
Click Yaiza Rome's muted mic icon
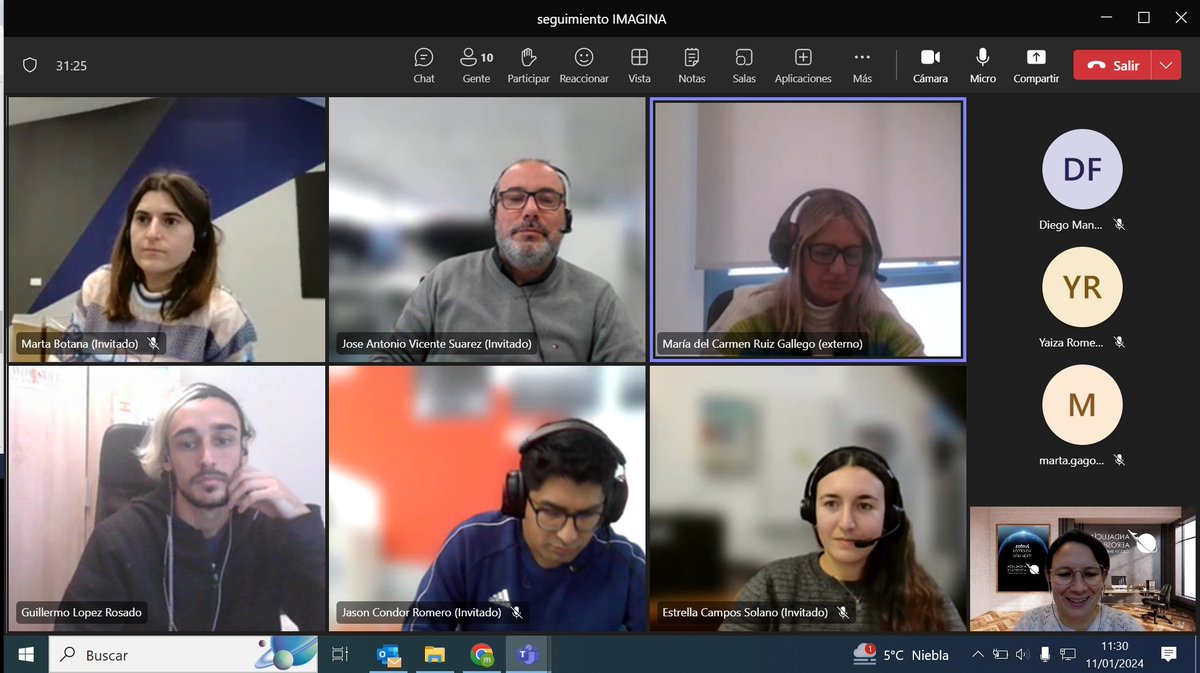(x=1119, y=342)
